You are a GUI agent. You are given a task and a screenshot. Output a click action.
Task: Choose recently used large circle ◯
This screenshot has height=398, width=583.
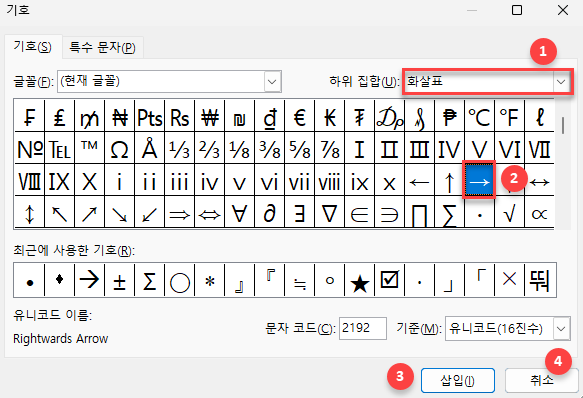coord(180,280)
